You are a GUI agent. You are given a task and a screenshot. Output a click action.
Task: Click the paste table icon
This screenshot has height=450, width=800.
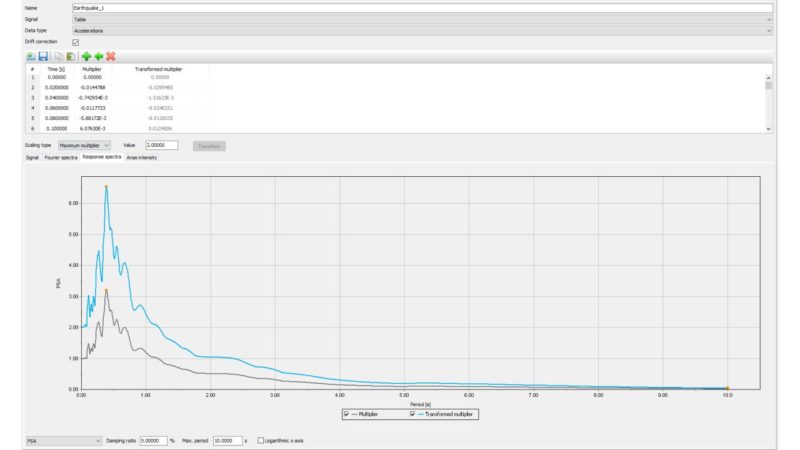[x=71, y=56]
